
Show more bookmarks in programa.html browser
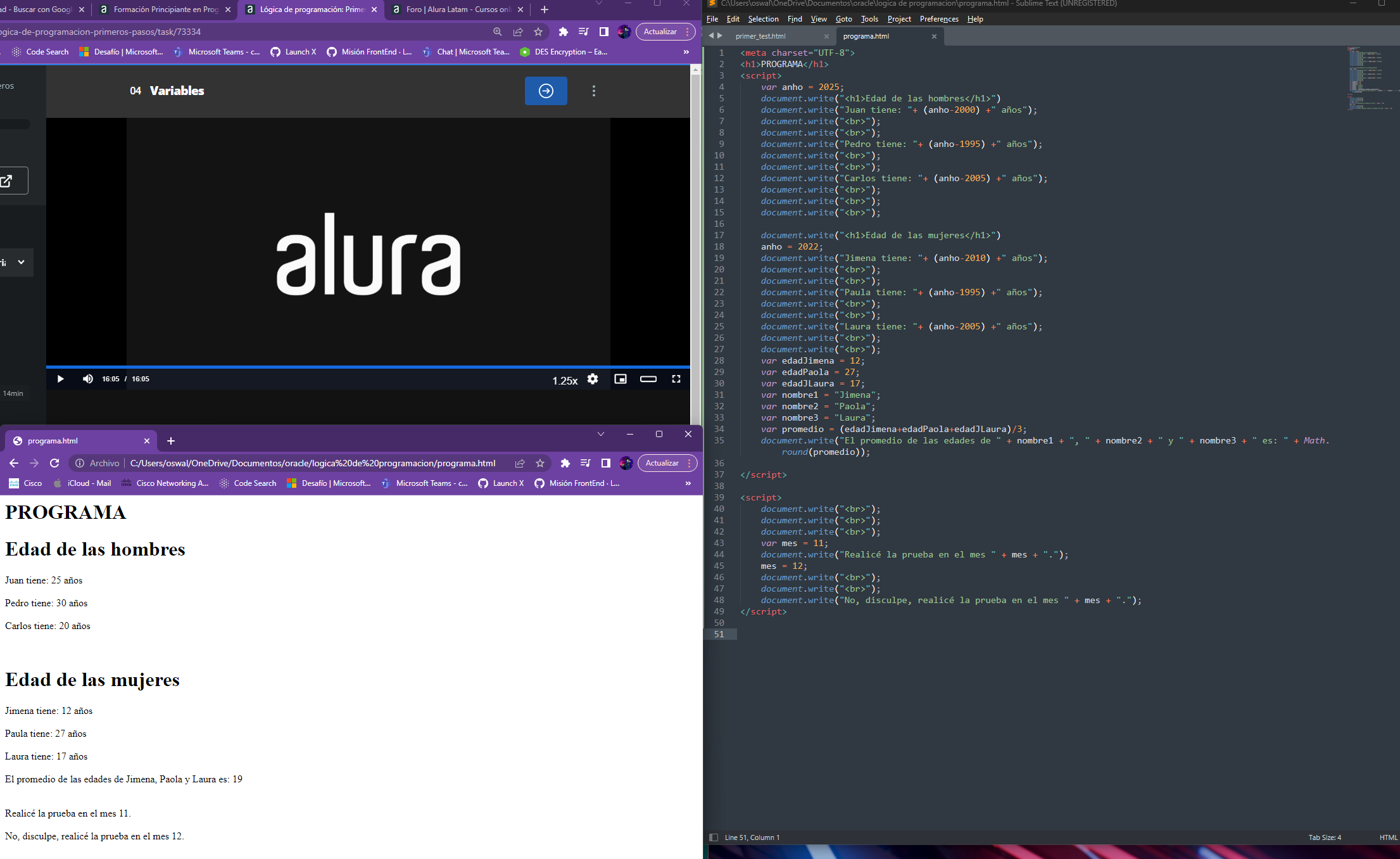pos(688,483)
